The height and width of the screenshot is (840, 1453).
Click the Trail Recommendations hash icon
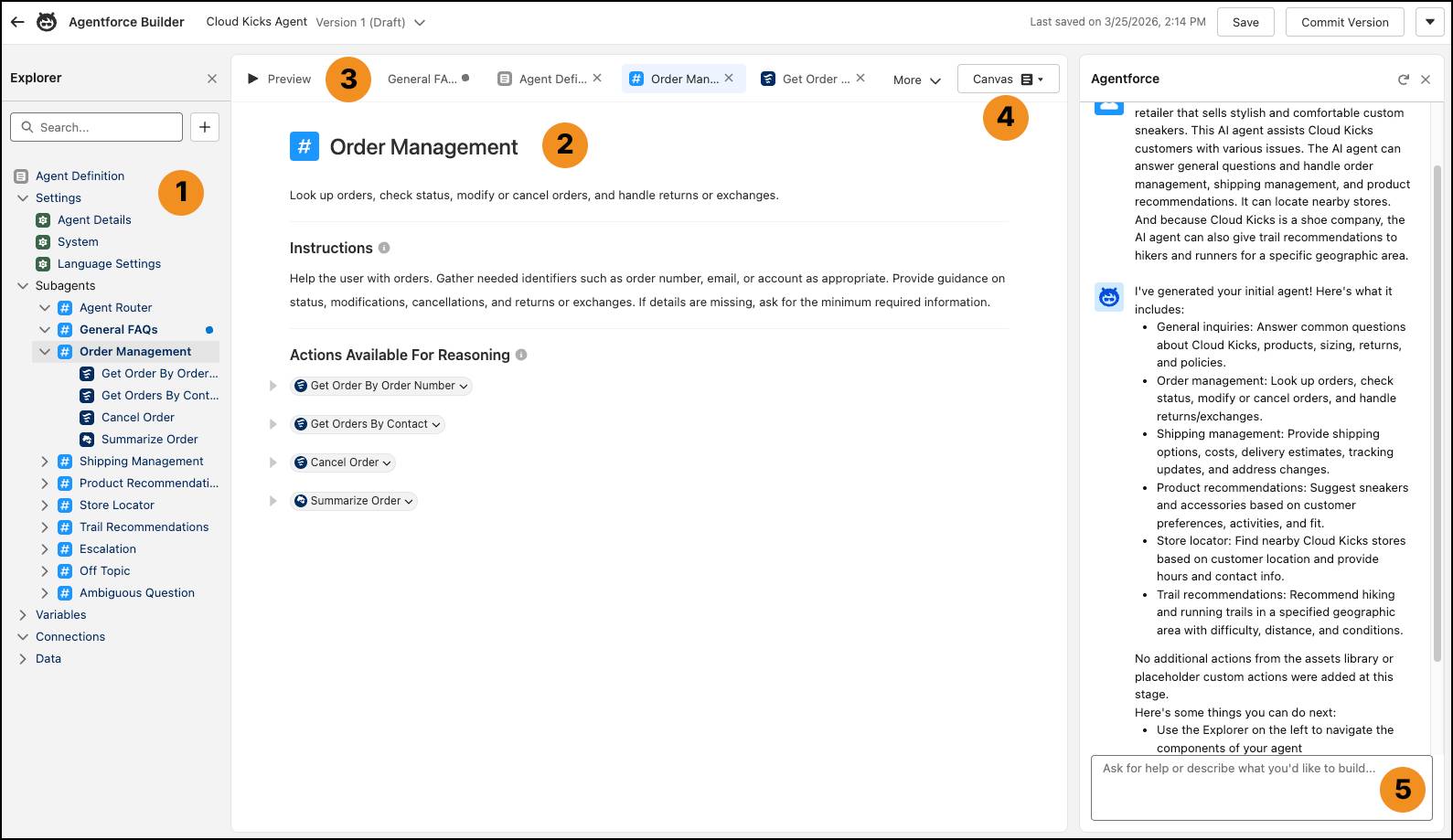click(x=65, y=526)
